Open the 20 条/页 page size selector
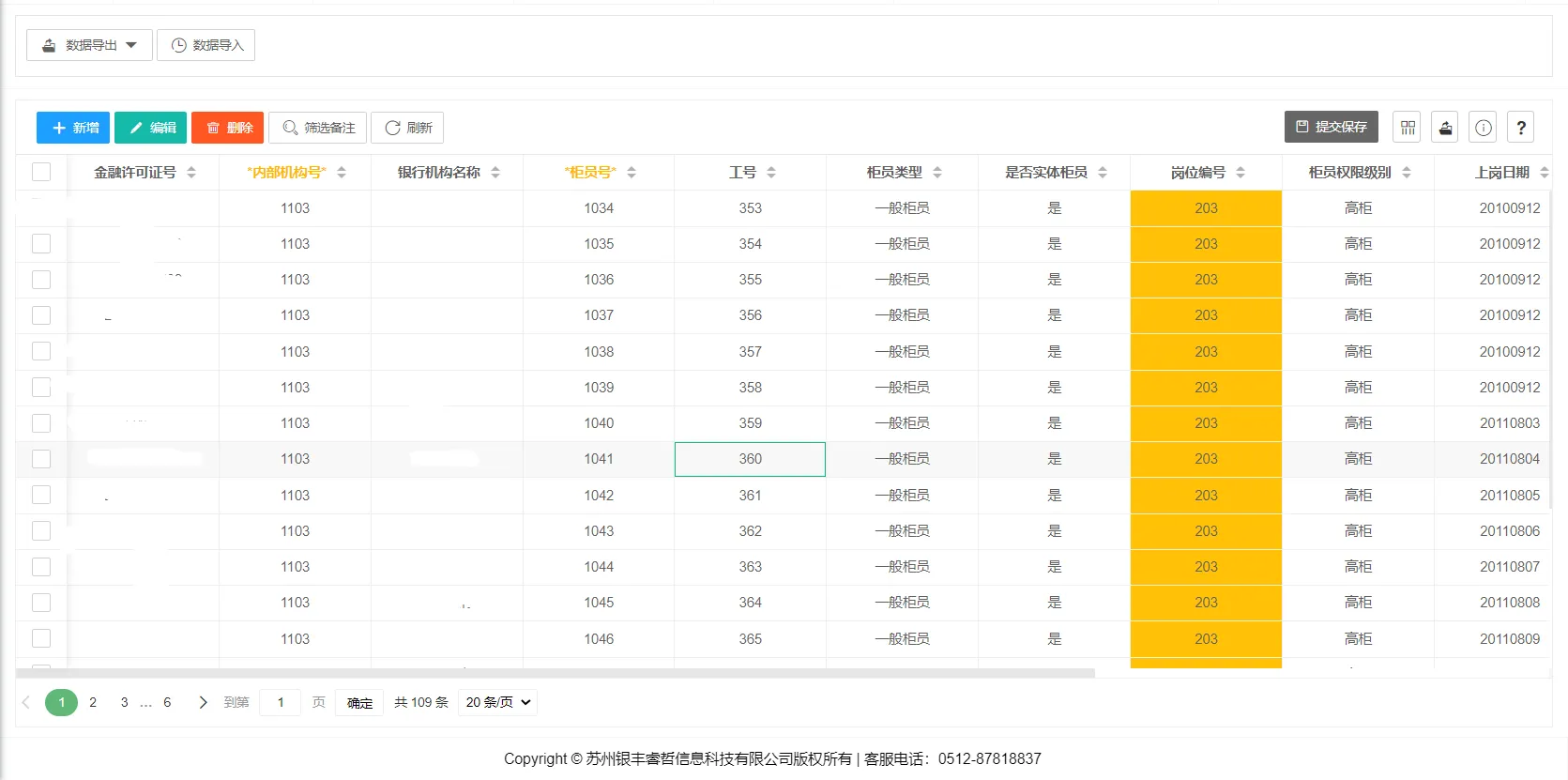1568x780 pixels. (x=497, y=702)
